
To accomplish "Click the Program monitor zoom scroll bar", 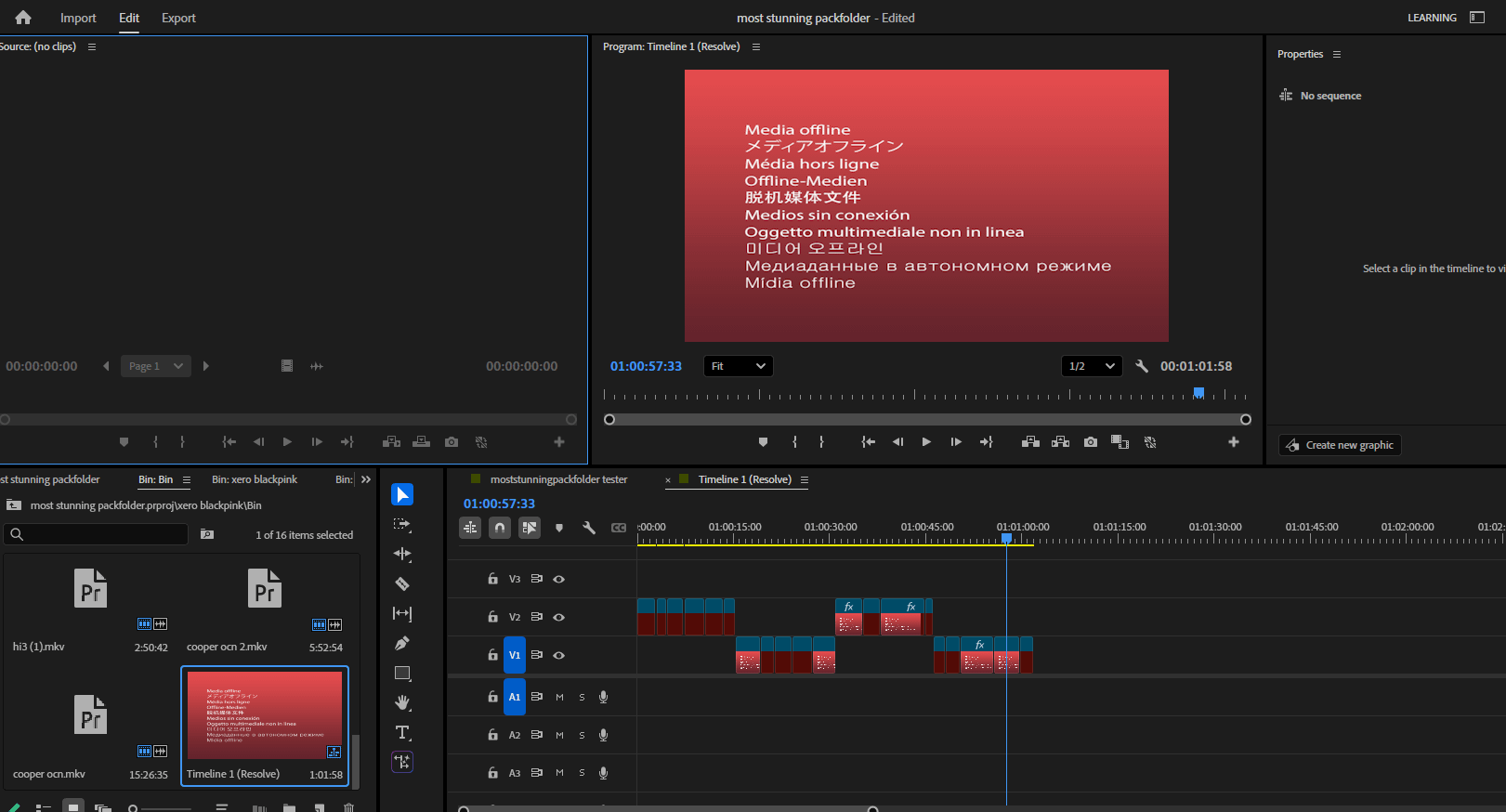I will pos(927,420).
